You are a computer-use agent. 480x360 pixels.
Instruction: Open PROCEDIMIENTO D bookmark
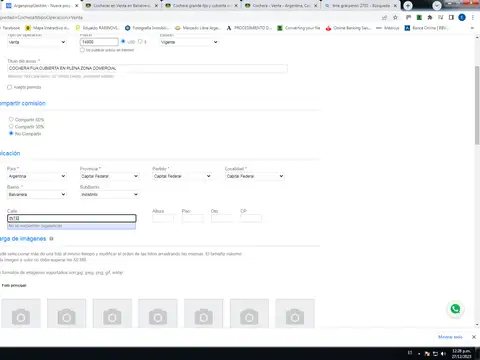point(249,28)
